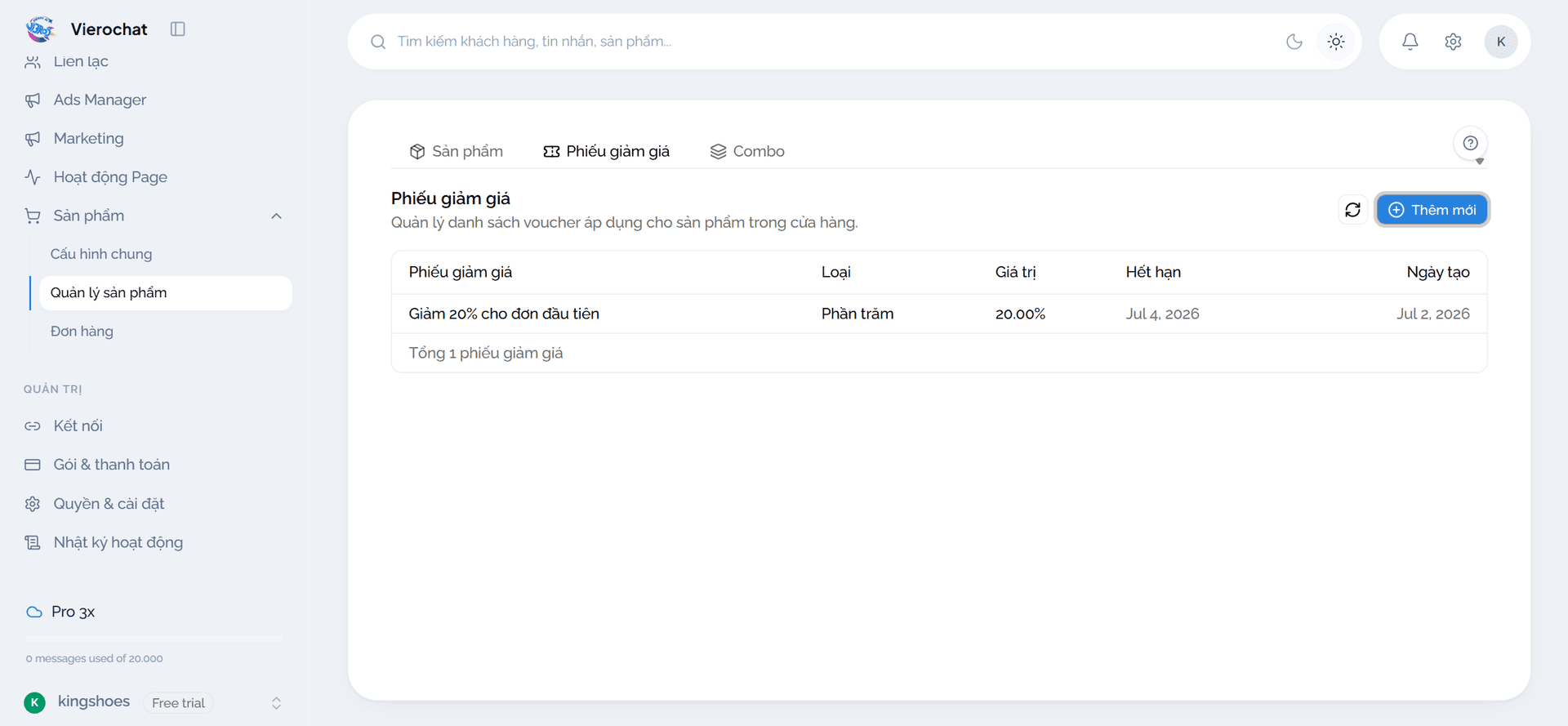Click the kingshoes green avatar icon

point(34,702)
